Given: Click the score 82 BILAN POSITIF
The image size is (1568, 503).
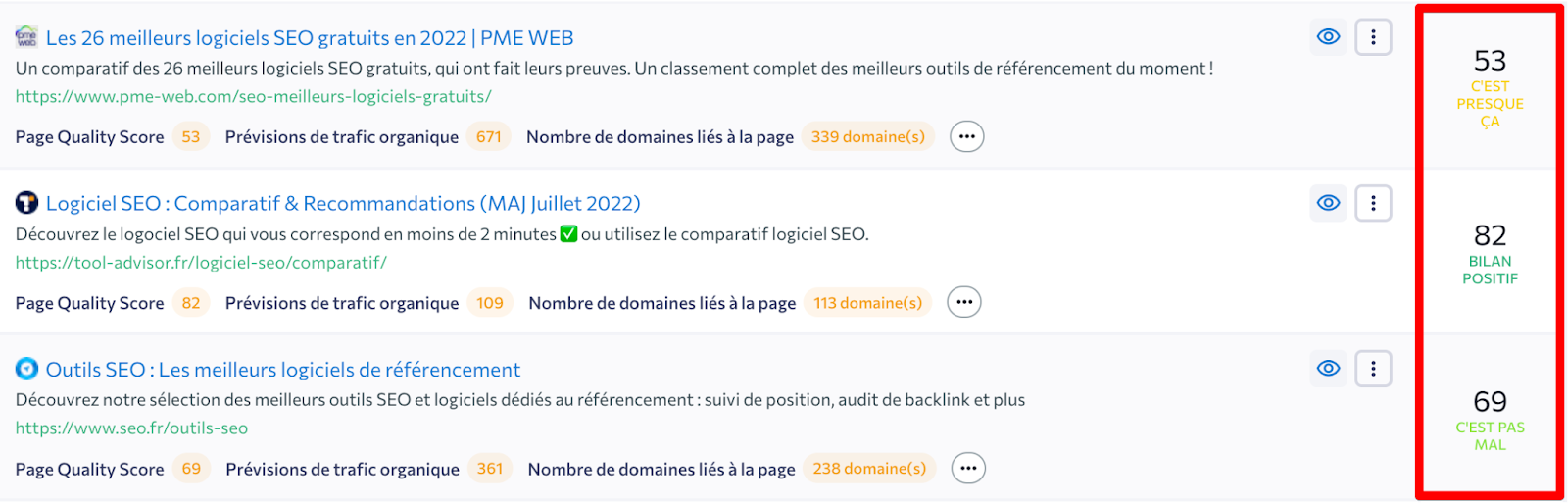Looking at the screenshot, I should point(1490,252).
